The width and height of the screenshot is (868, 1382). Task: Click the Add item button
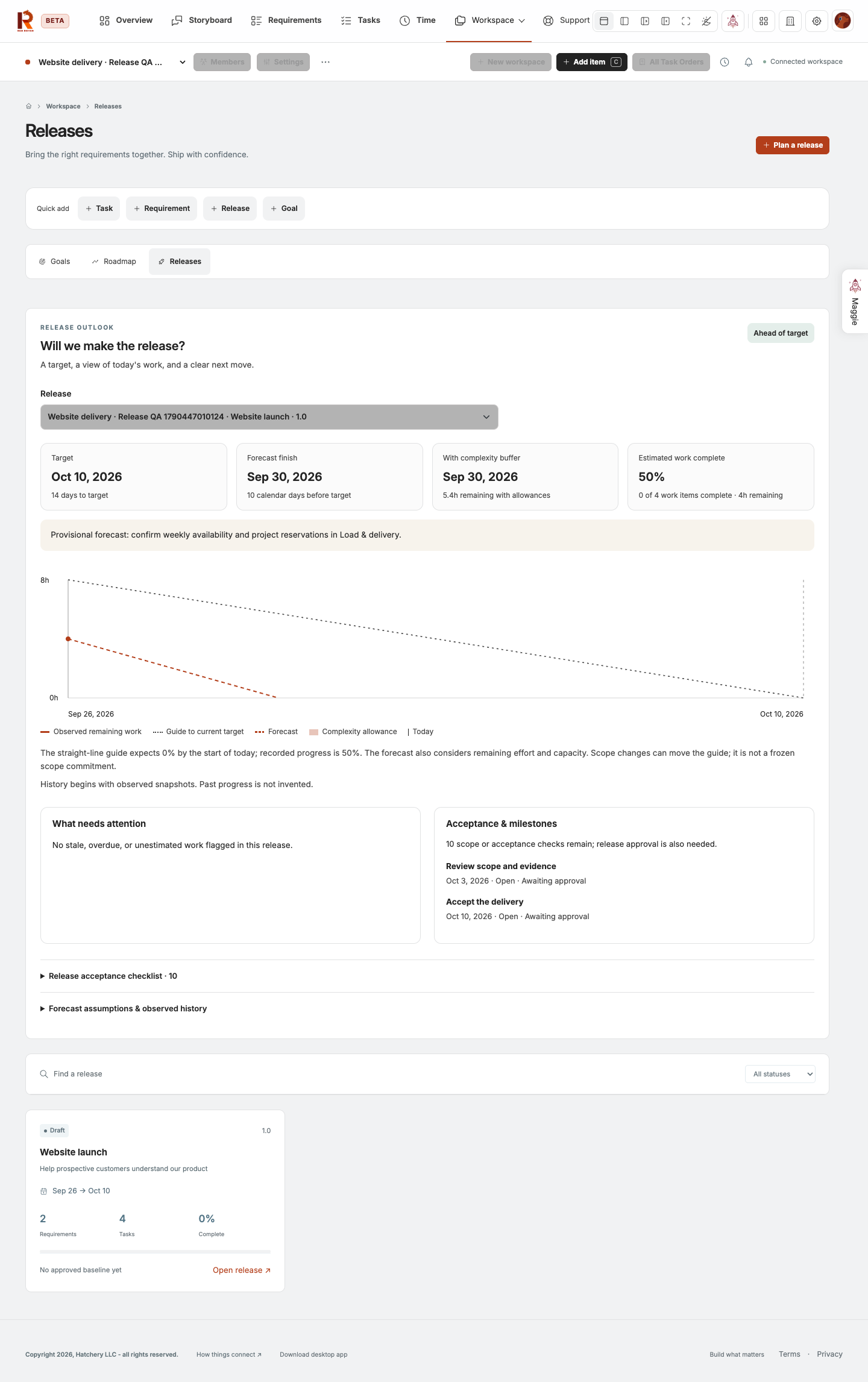[592, 62]
